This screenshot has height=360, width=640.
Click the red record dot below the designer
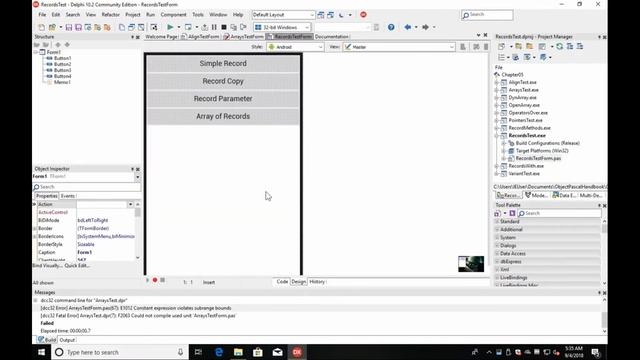pyautogui.click(x=155, y=280)
